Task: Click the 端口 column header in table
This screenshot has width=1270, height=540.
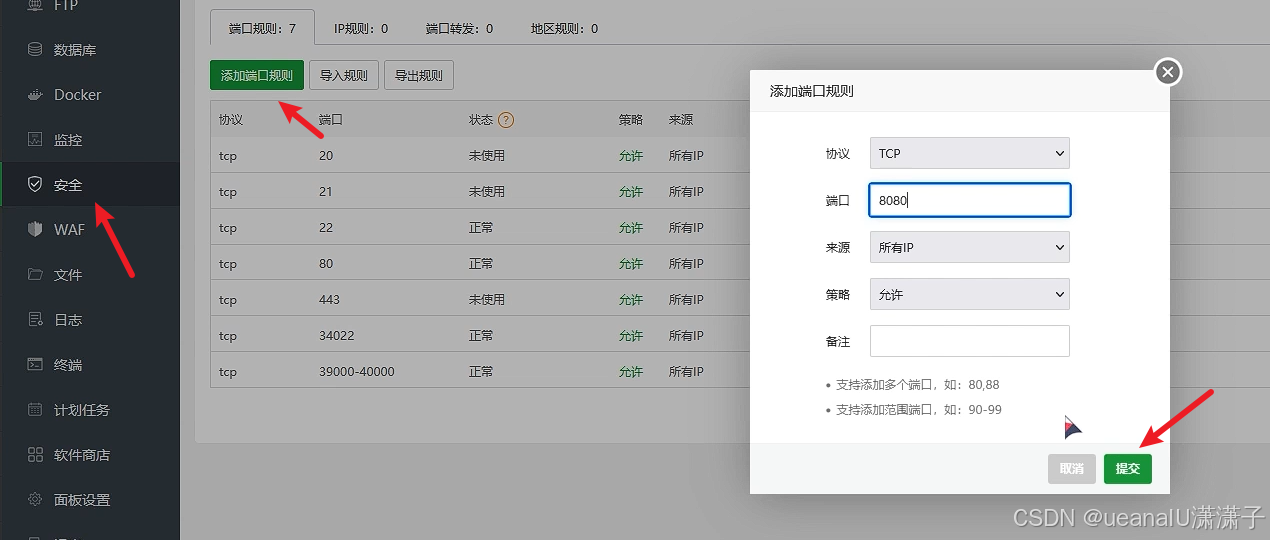Action: point(331,120)
